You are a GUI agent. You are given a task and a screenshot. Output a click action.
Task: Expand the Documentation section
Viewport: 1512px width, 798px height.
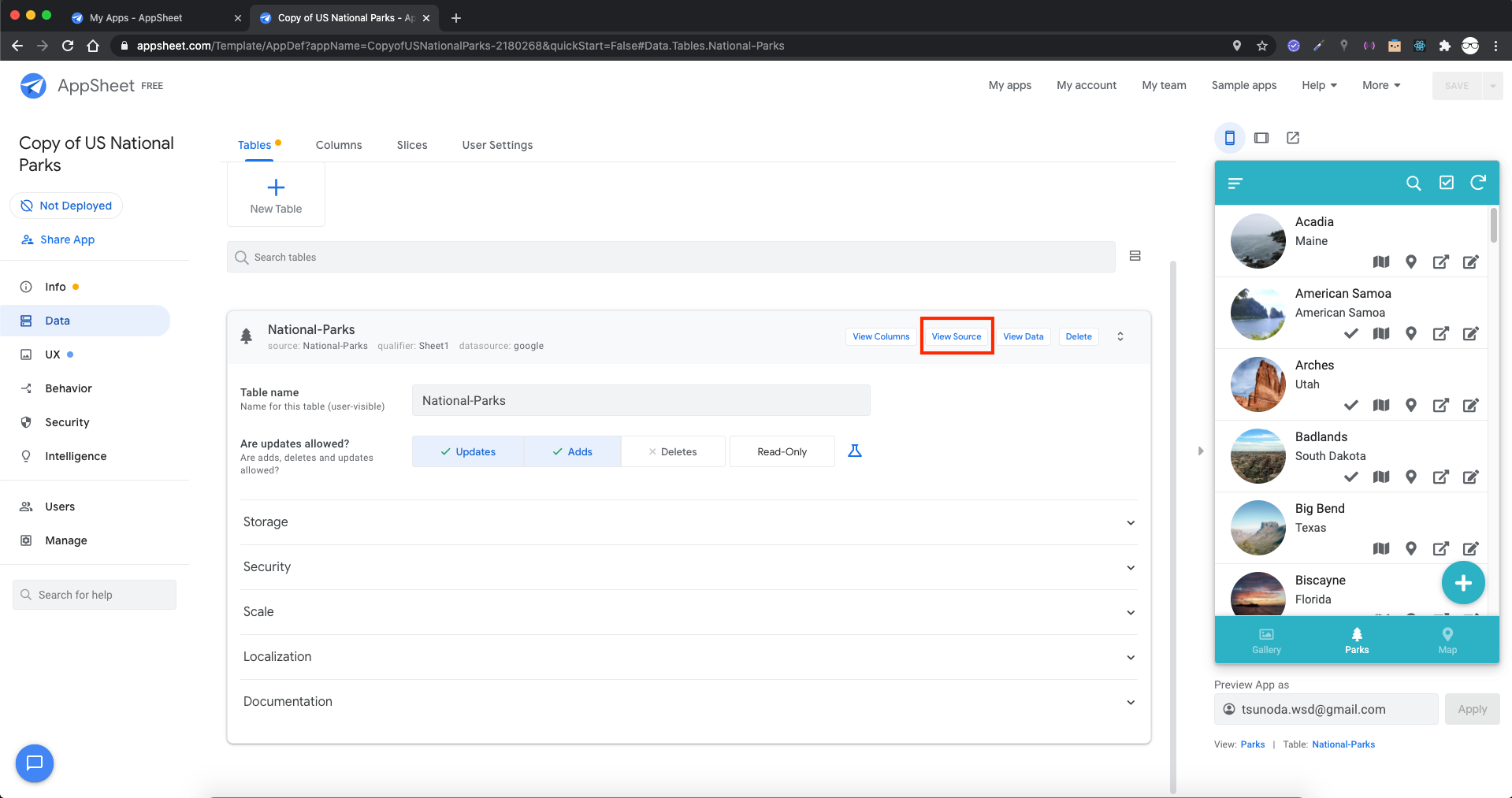(x=689, y=702)
